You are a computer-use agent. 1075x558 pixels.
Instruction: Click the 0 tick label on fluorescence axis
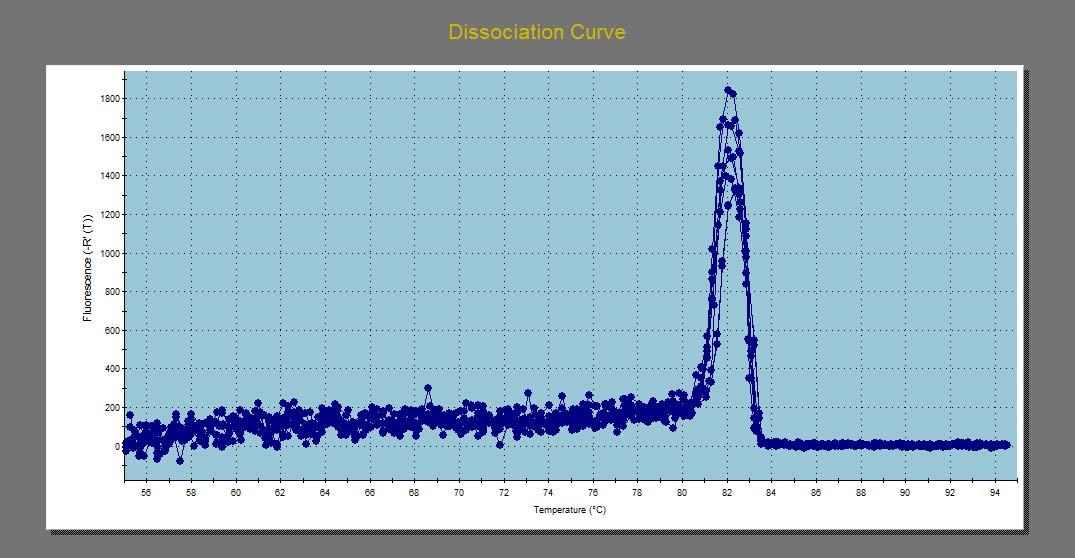click(x=116, y=447)
